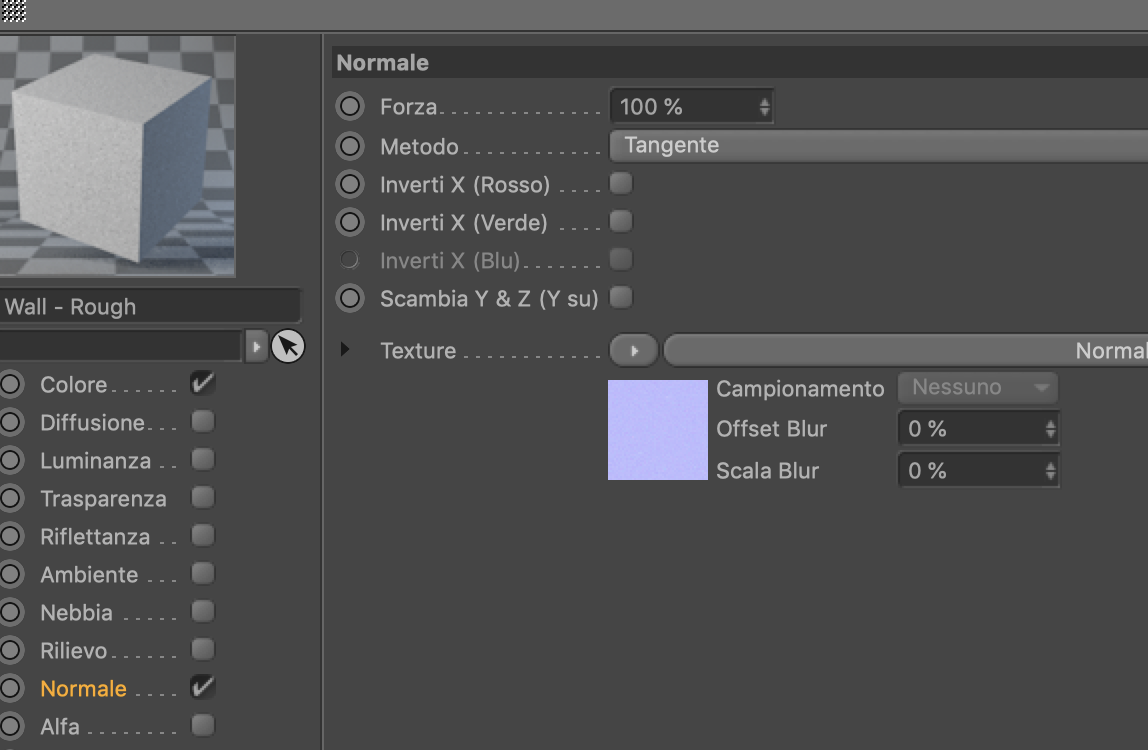Select the Normale channel in the list

click(83, 689)
